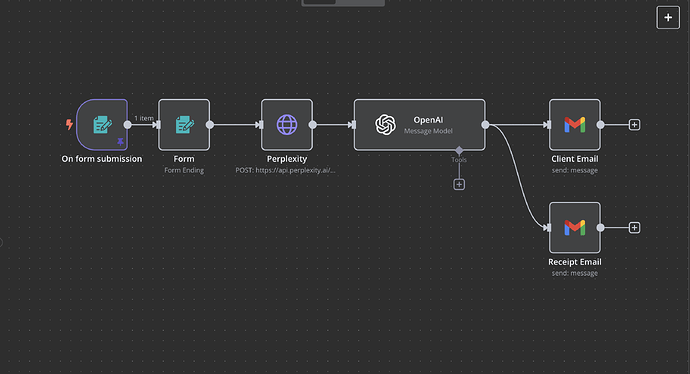Screen dimensions: 690x374
Task: Click the plus after Receipt Email node
Action: click(x=634, y=227)
